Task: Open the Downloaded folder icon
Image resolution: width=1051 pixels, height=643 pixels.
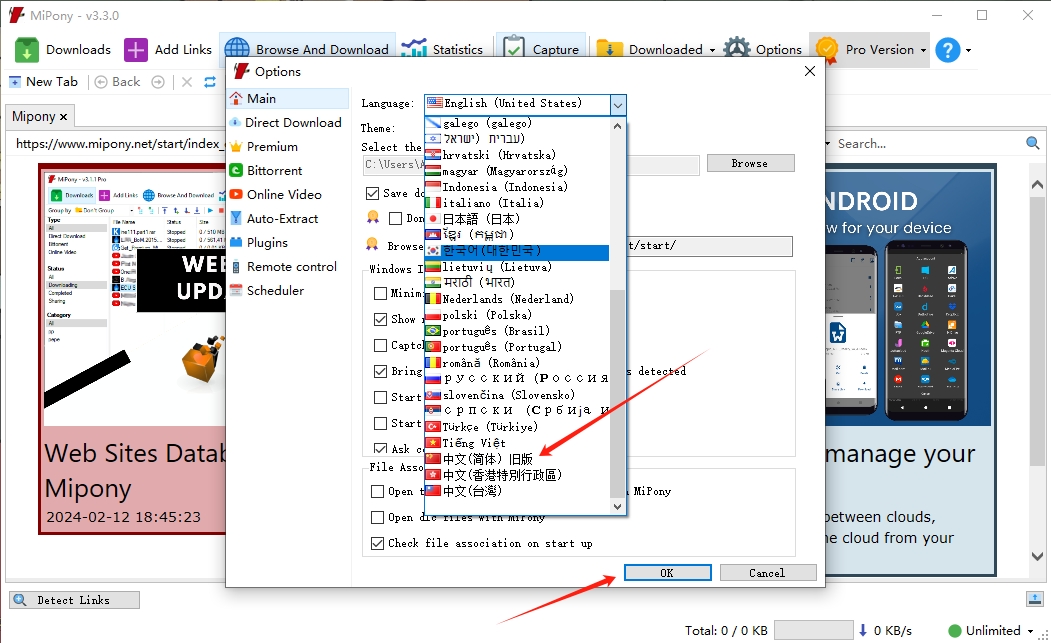Action: click(x=608, y=47)
